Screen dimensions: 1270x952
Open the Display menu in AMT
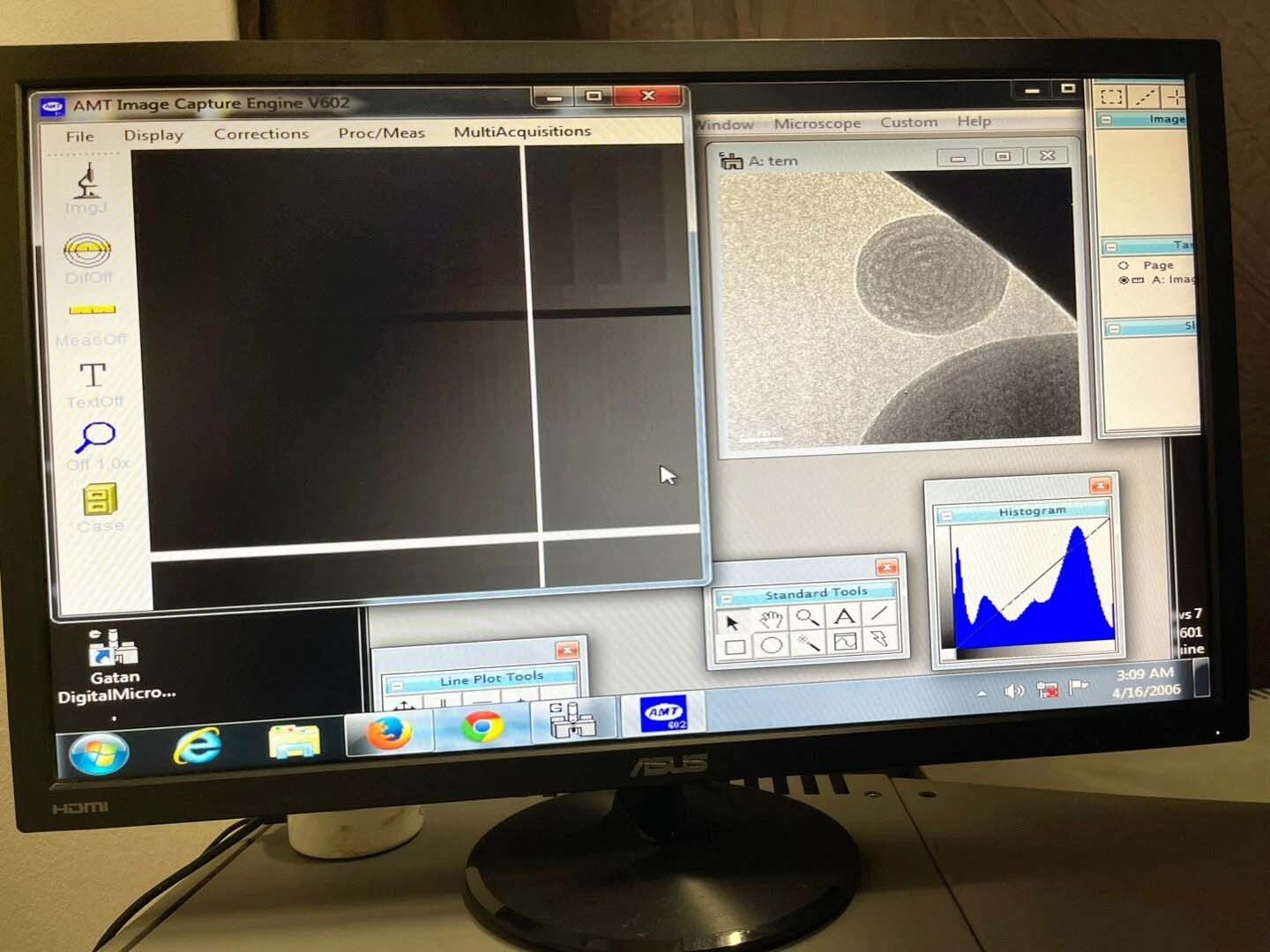click(x=153, y=135)
